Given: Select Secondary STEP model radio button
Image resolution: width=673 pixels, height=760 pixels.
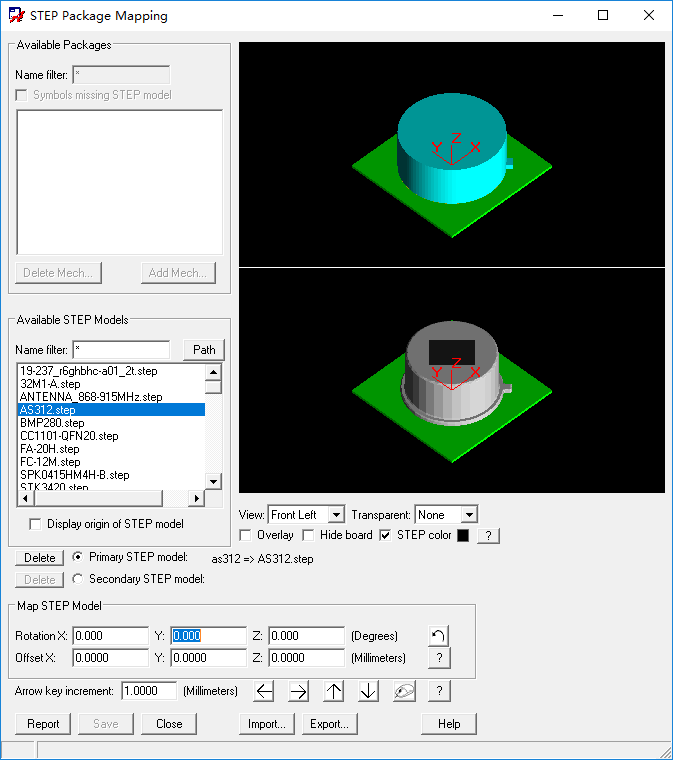Looking at the screenshot, I should pyautogui.click(x=78, y=579).
